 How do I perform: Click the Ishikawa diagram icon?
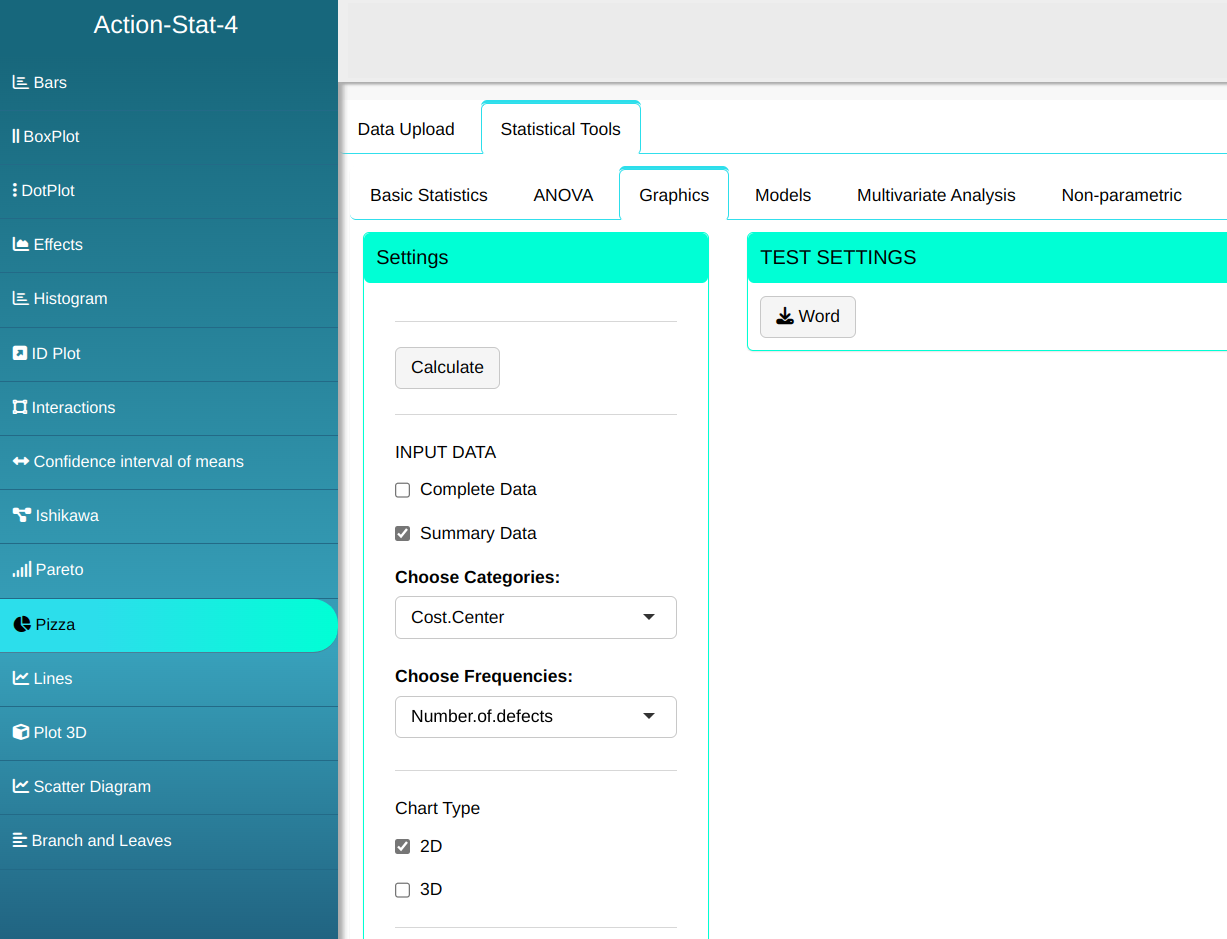[x=21, y=515]
